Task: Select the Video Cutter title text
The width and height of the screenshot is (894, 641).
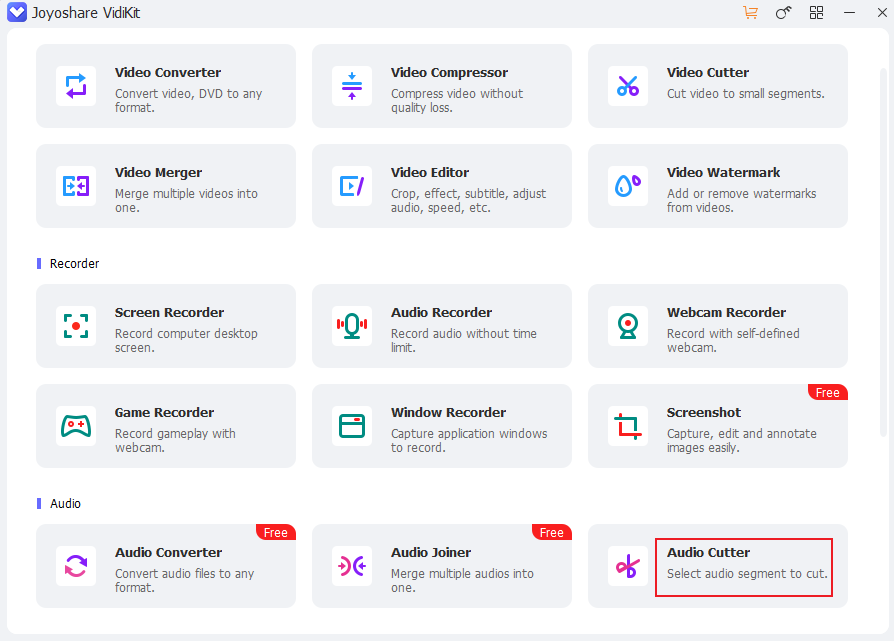Action: [x=708, y=72]
